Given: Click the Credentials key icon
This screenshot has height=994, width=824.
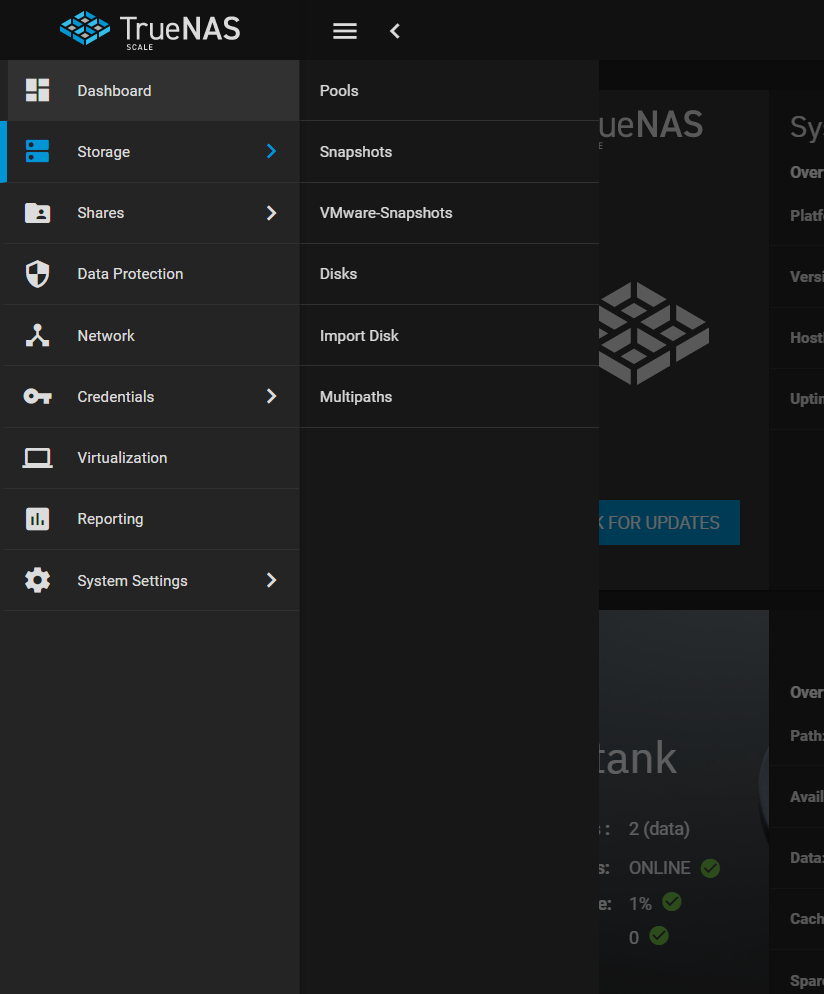Looking at the screenshot, I should tap(37, 396).
